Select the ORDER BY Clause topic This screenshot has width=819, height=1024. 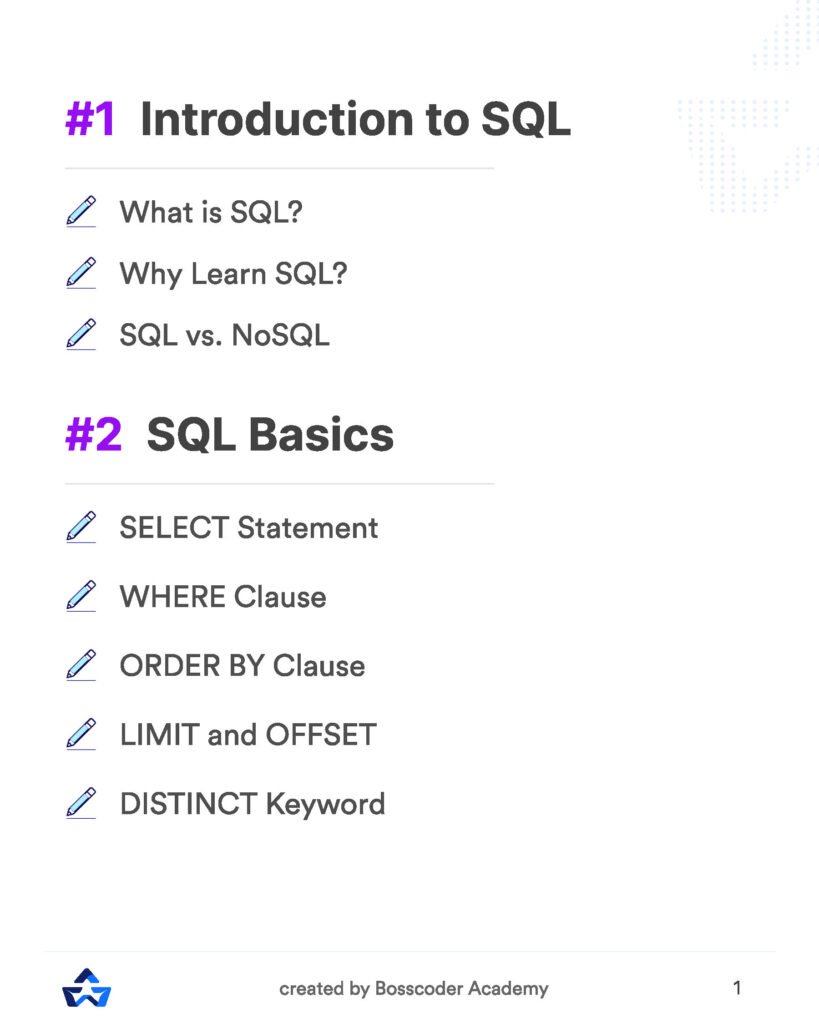242,666
